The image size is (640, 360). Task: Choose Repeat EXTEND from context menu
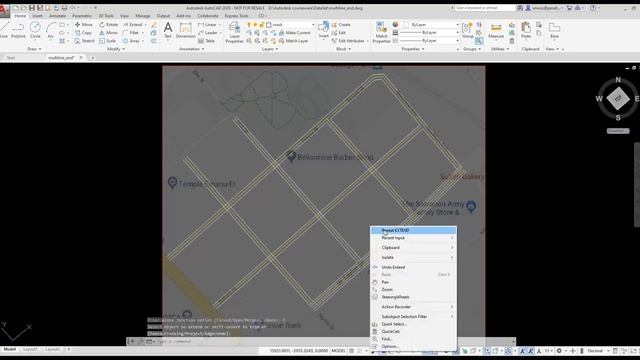click(413, 230)
